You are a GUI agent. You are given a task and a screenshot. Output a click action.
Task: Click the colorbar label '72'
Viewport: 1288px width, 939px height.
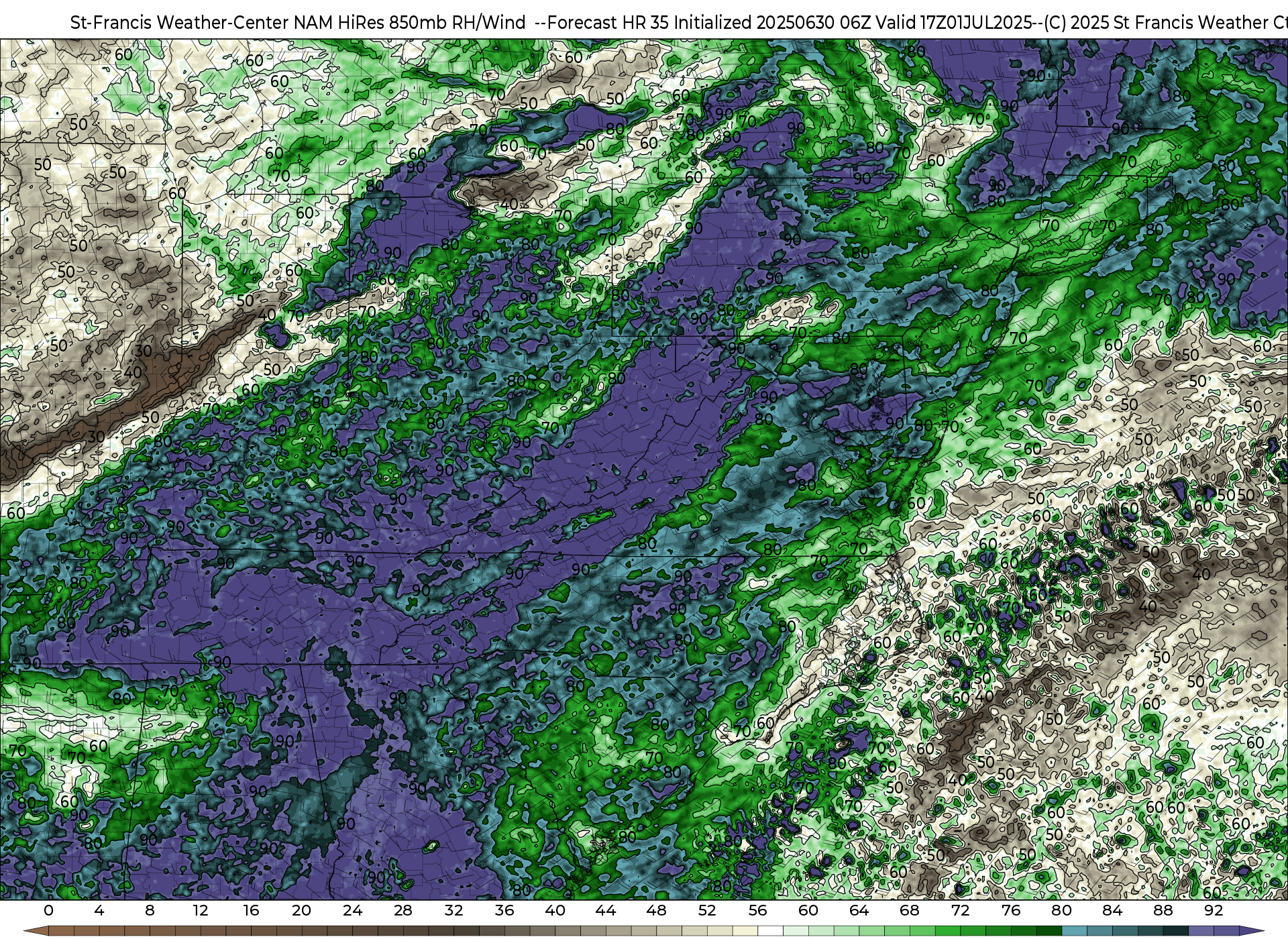pyautogui.click(x=961, y=910)
